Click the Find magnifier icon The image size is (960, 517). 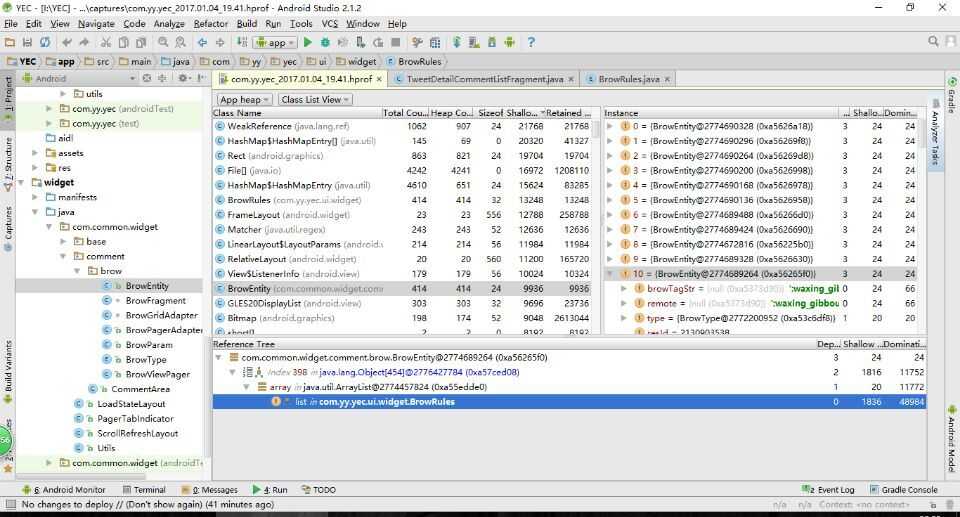[163, 42]
